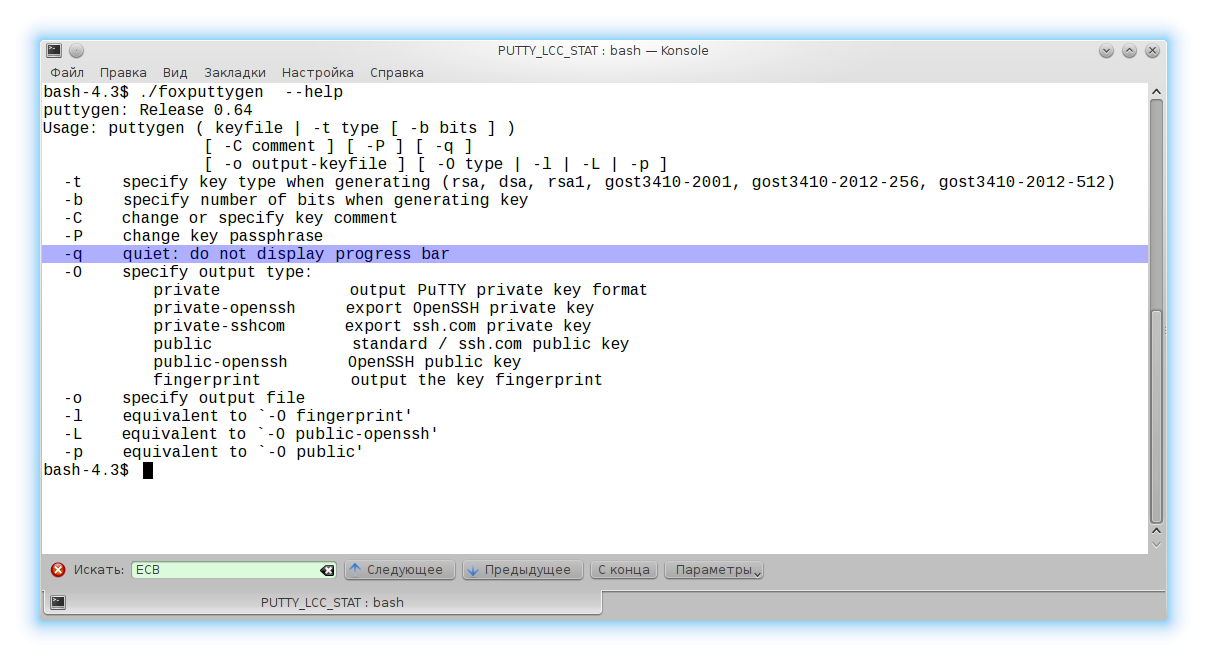Screen dimensions: 1207x661
Task: Close the search bar with red X
Action: coord(58,570)
